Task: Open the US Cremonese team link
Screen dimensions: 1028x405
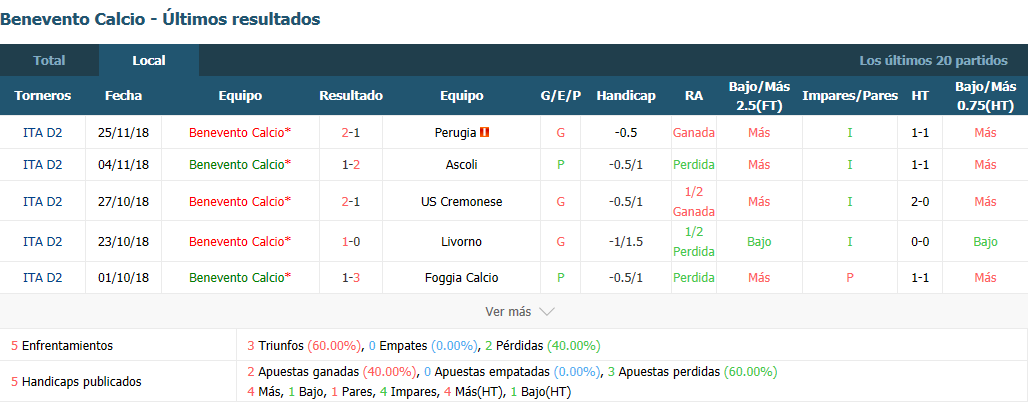Action: pyautogui.click(x=462, y=202)
